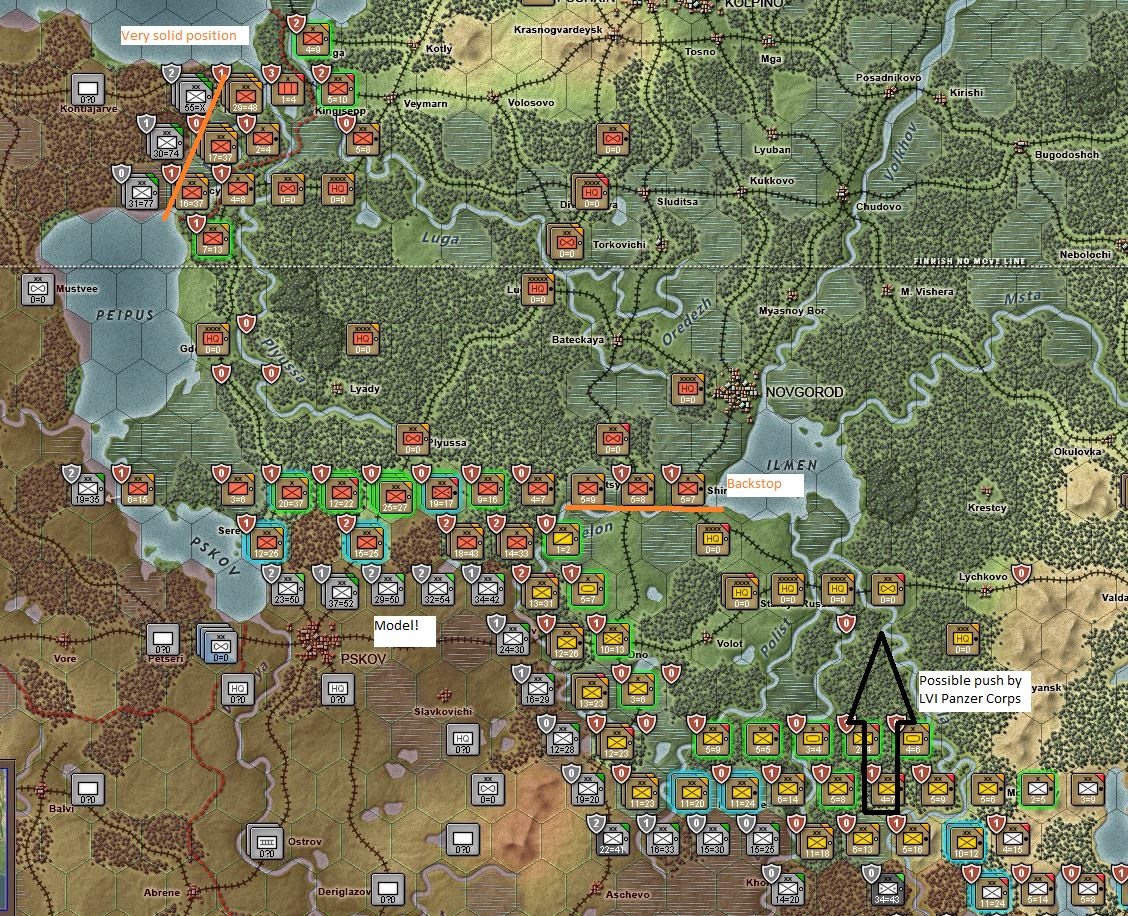Select the red 12=22 division

coord(342,493)
